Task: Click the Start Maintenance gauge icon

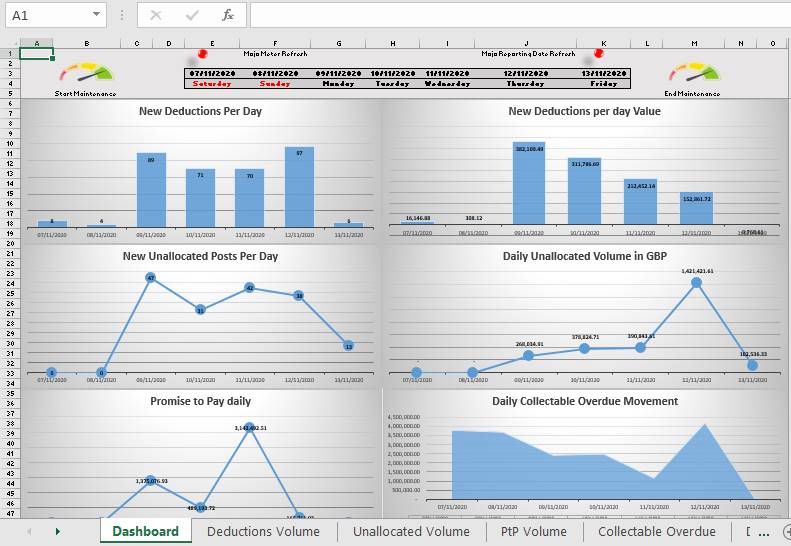Action: pos(86,74)
